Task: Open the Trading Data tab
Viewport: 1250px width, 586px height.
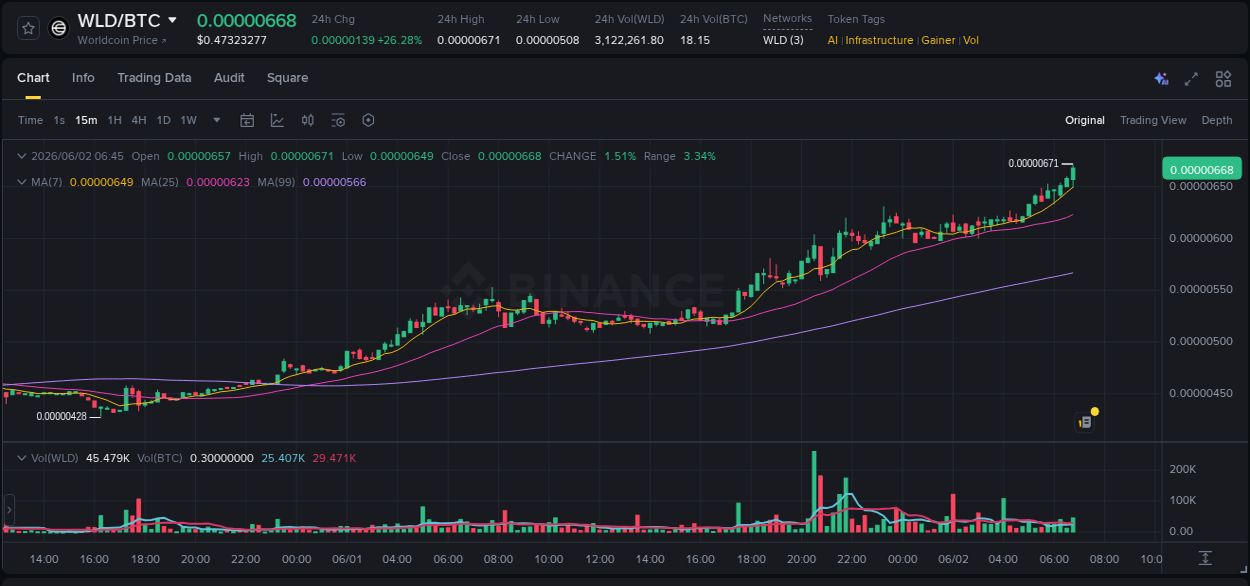Action: click(x=154, y=78)
